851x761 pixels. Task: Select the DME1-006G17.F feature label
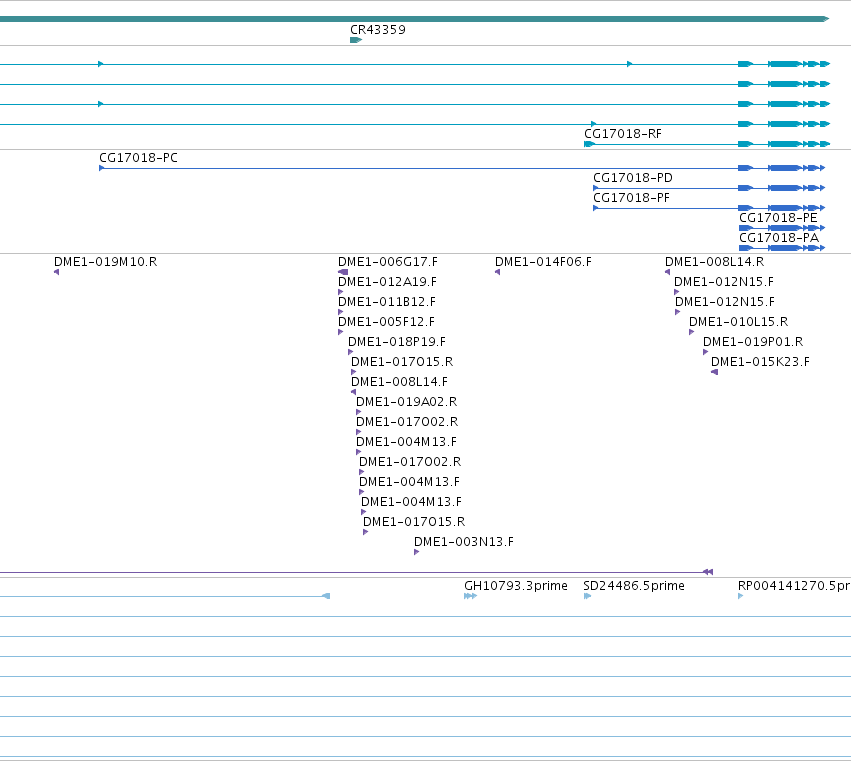pyautogui.click(x=388, y=262)
